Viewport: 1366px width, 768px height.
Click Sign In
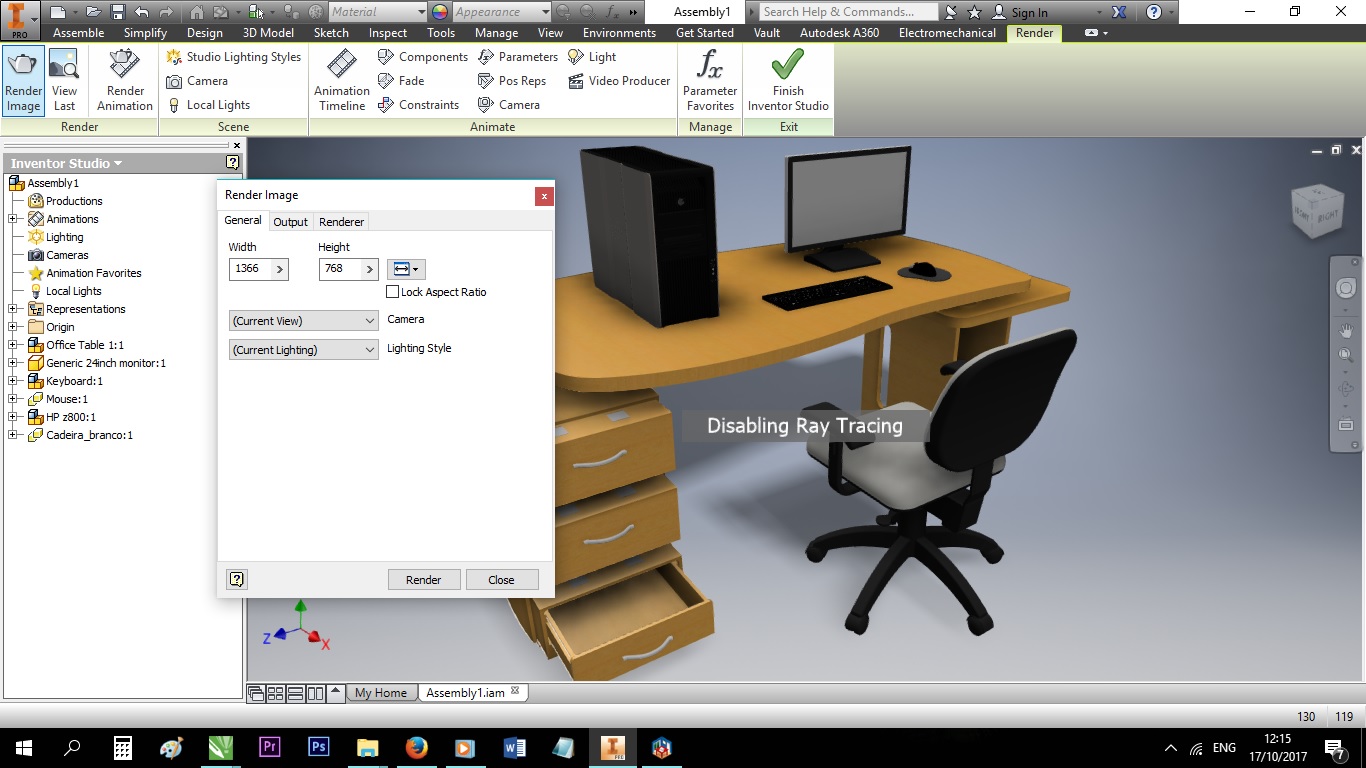(1021, 12)
